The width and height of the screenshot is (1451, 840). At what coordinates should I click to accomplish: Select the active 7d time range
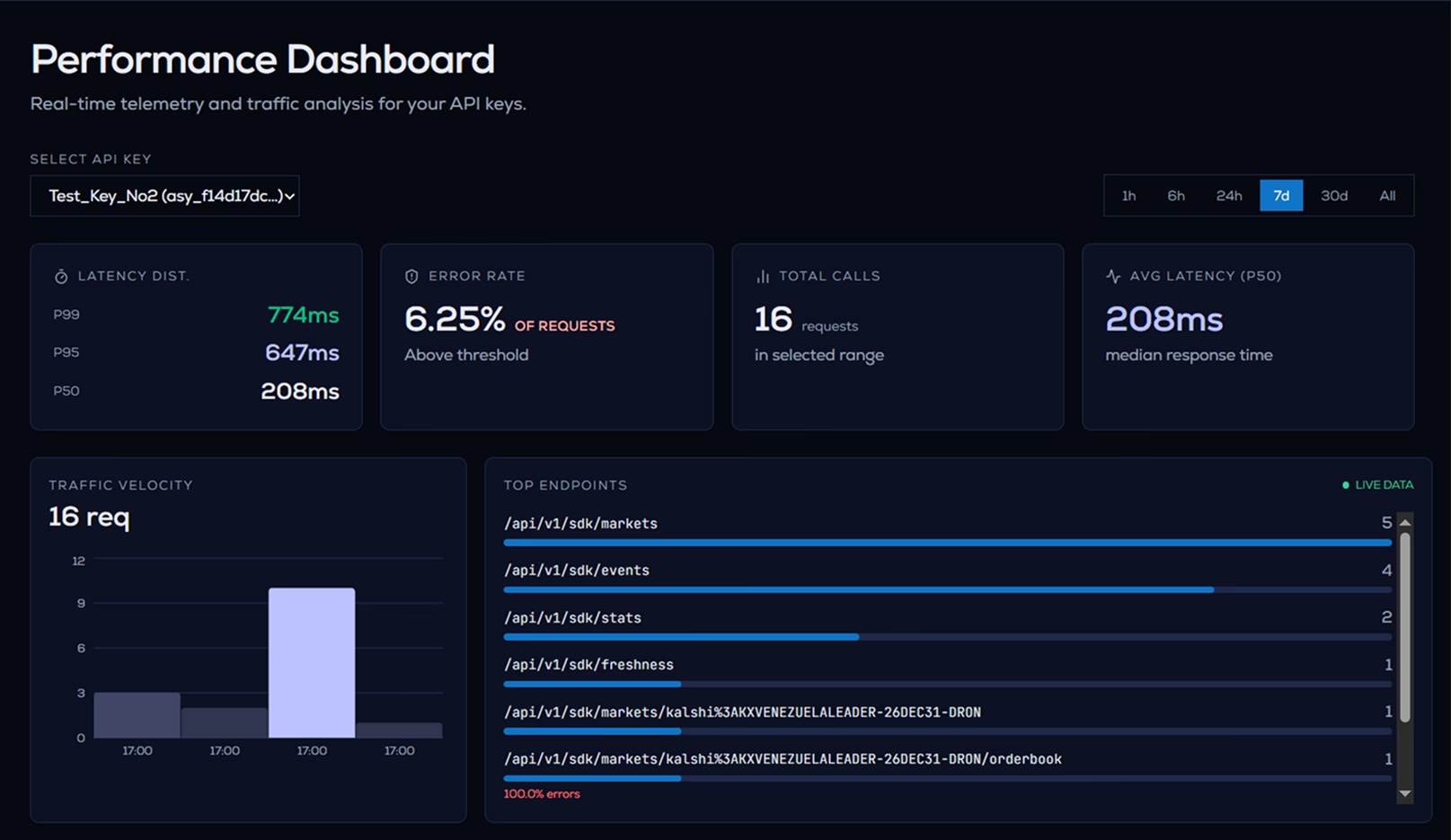[1281, 196]
